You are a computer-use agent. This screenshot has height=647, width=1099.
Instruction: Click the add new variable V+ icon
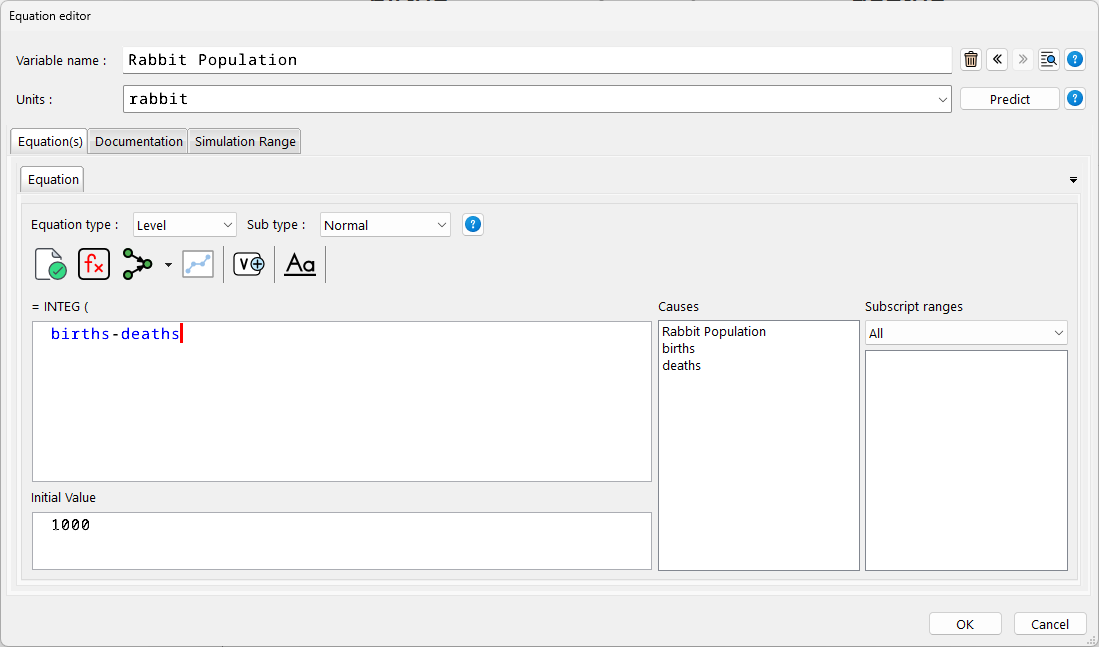pos(249,264)
